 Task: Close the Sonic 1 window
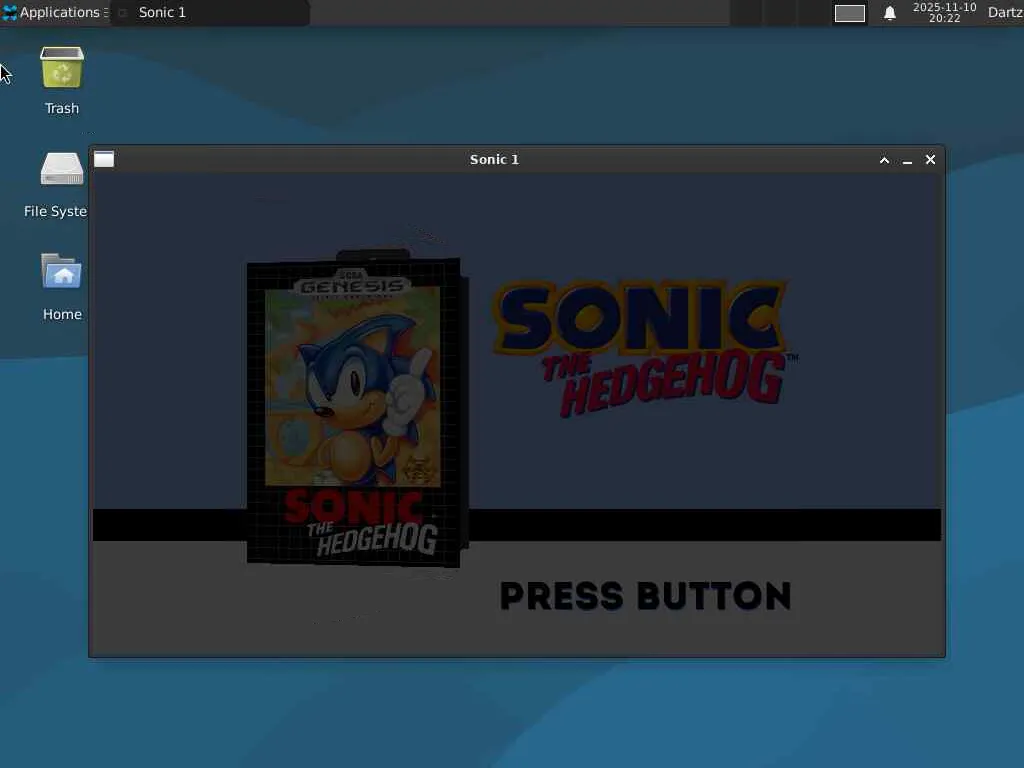pyautogui.click(x=931, y=159)
